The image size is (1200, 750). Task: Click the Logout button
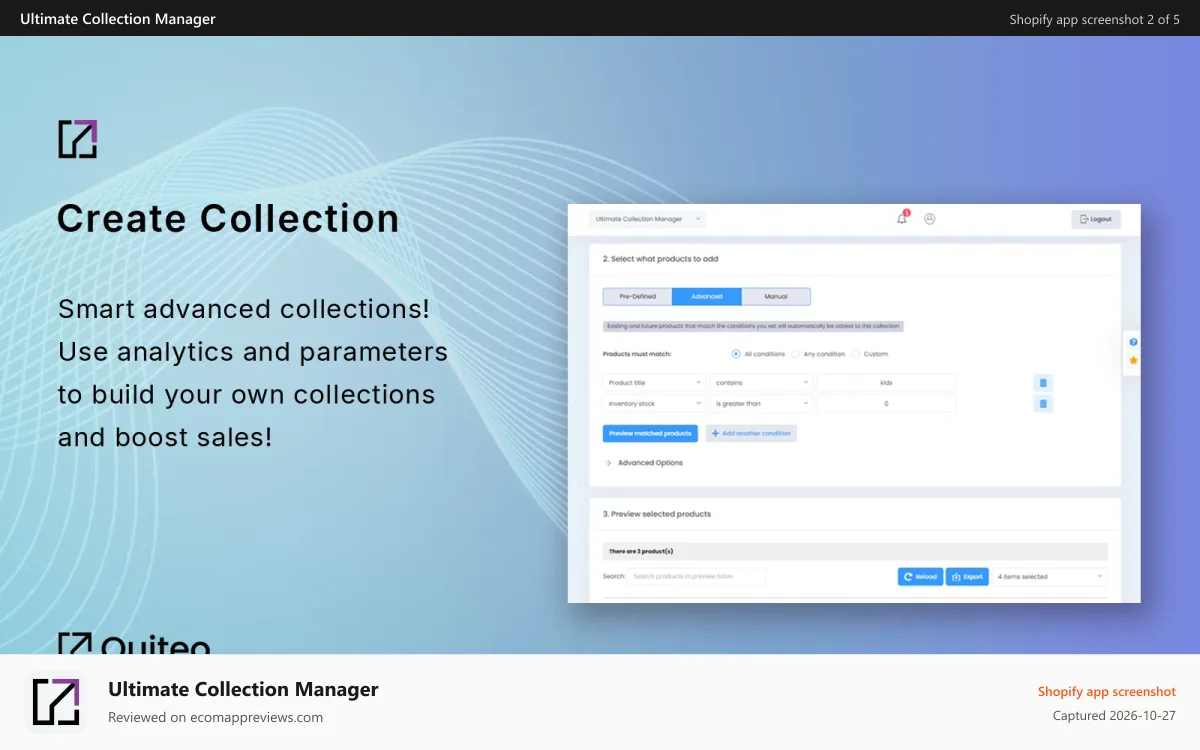pos(1096,219)
